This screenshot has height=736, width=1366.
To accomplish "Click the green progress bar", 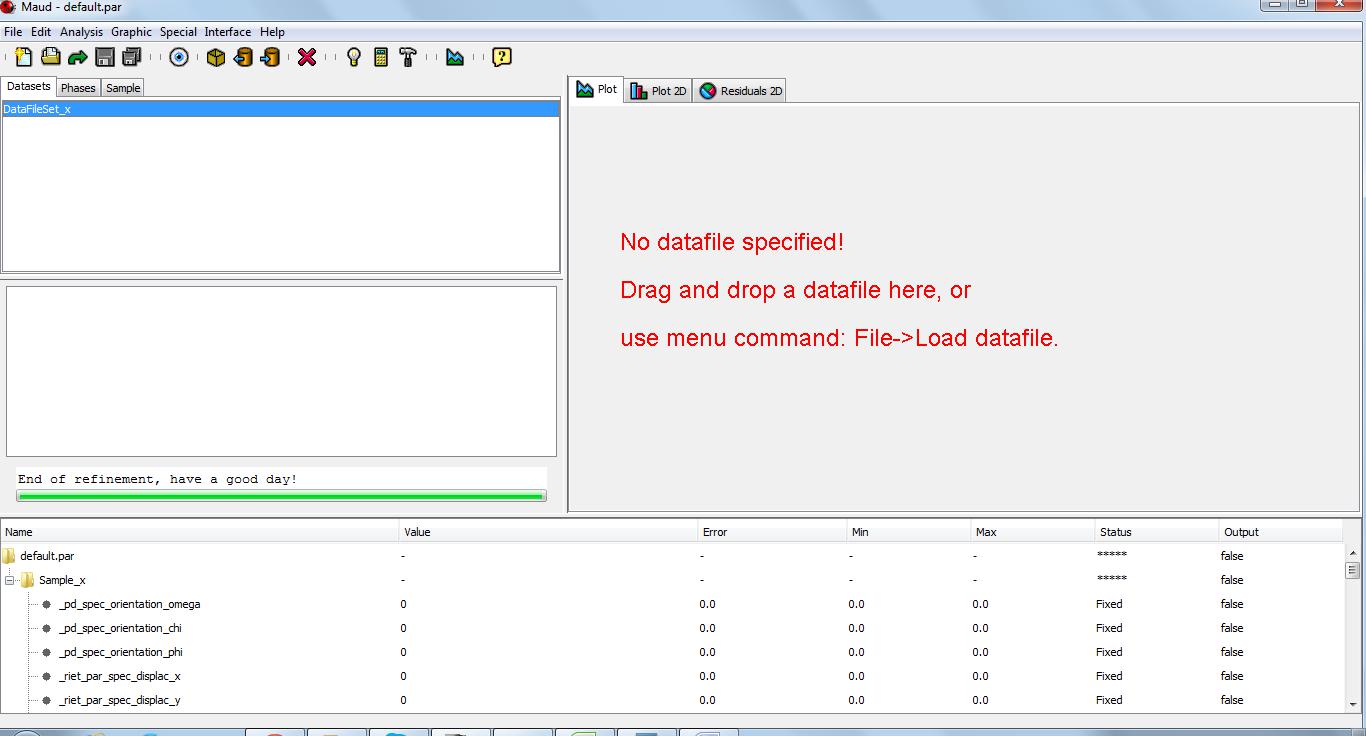I will [281, 494].
